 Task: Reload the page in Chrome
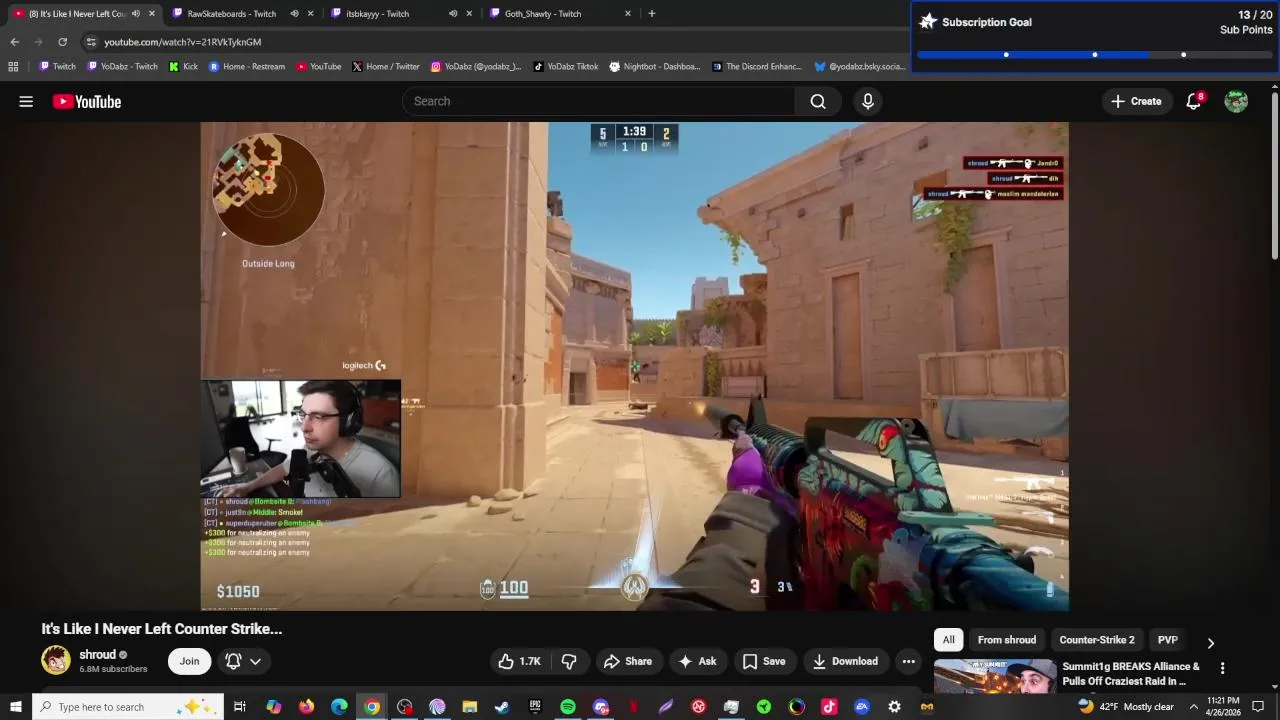[x=62, y=42]
